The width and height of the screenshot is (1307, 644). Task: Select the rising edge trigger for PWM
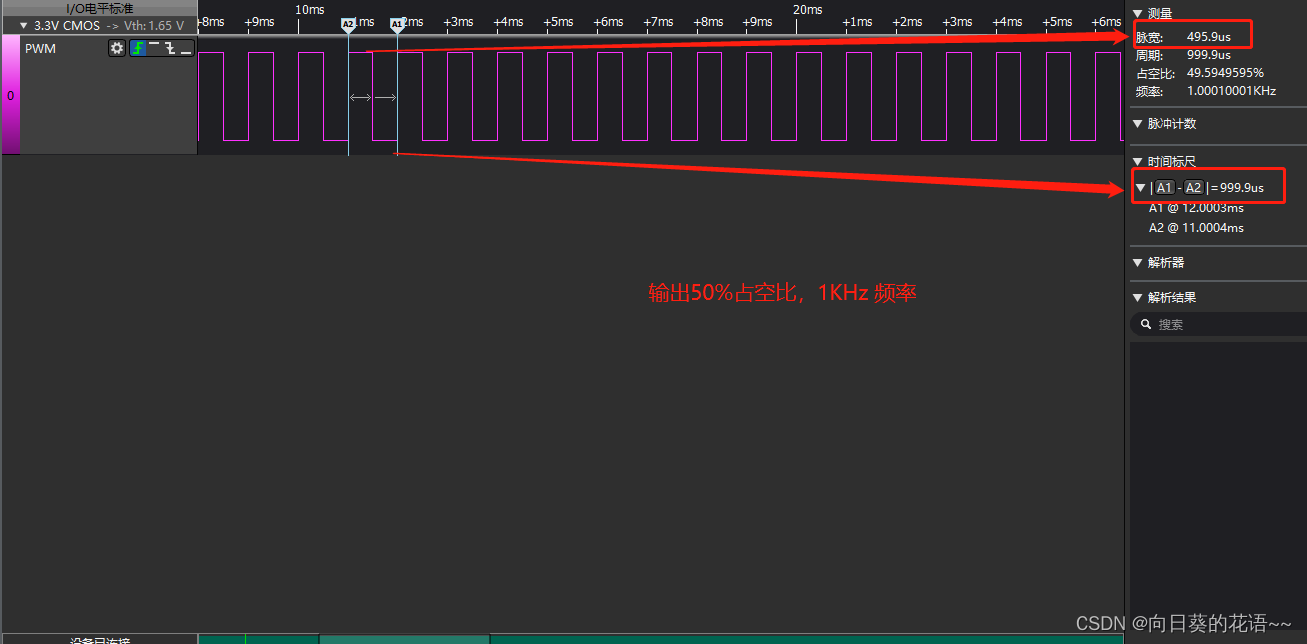tap(138, 48)
